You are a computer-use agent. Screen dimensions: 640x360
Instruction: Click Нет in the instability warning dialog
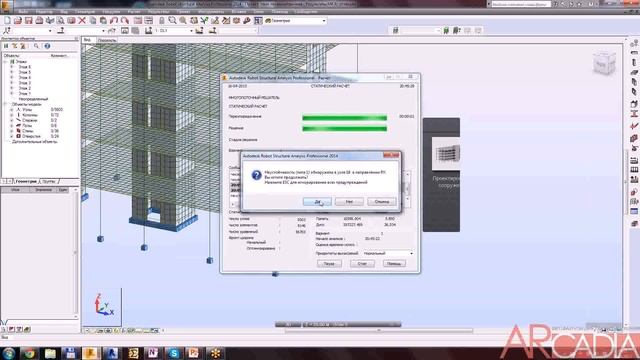click(349, 202)
